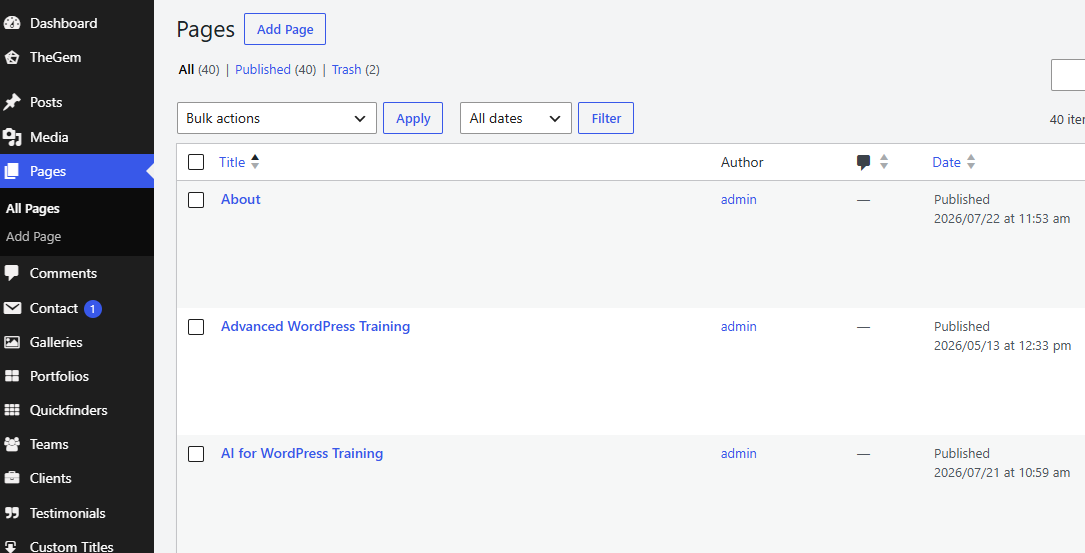Click date 2026/07/21 at 10:59 am
The height and width of the screenshot is (553, 1085).
[1002, 473]
